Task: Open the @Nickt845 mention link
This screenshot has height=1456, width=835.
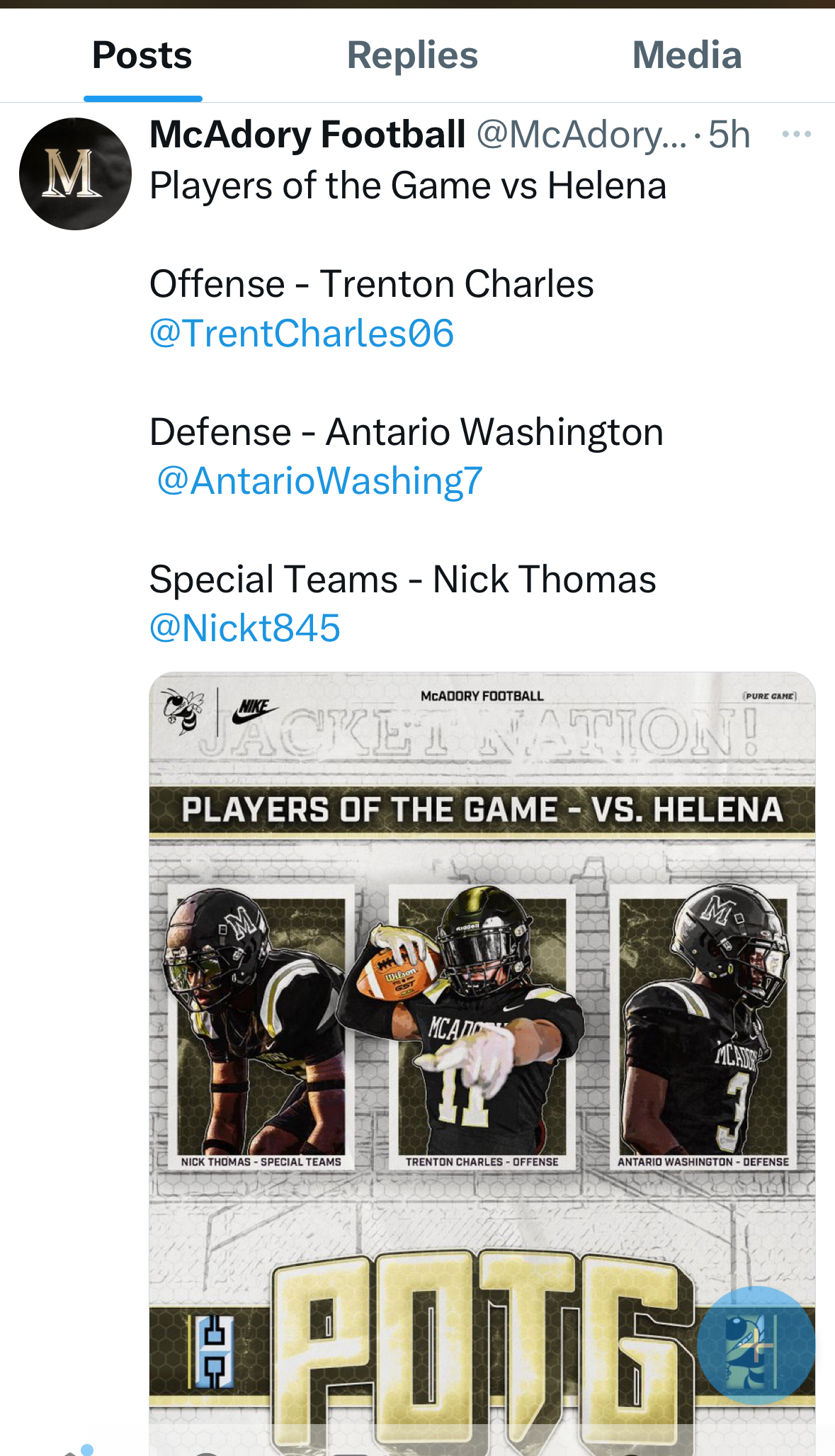Action: (245, 628)
